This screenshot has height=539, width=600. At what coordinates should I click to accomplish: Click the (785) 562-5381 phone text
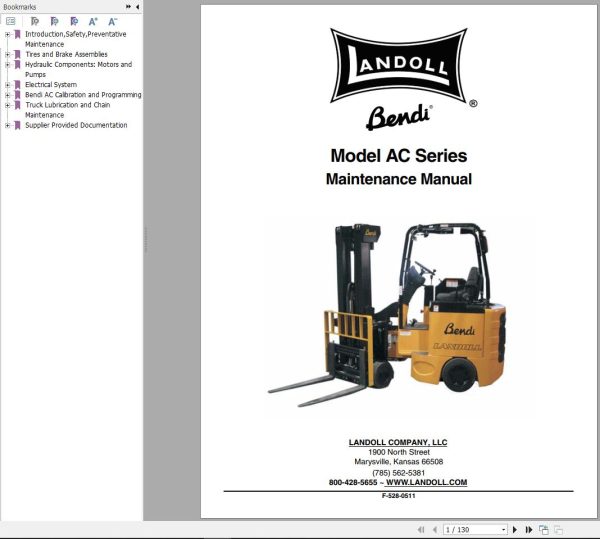(398, 473)
